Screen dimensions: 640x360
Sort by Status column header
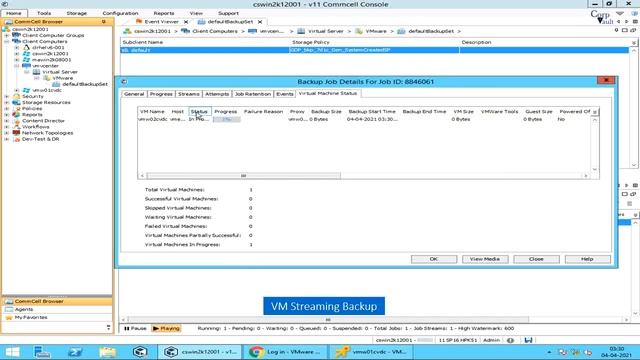199,111
